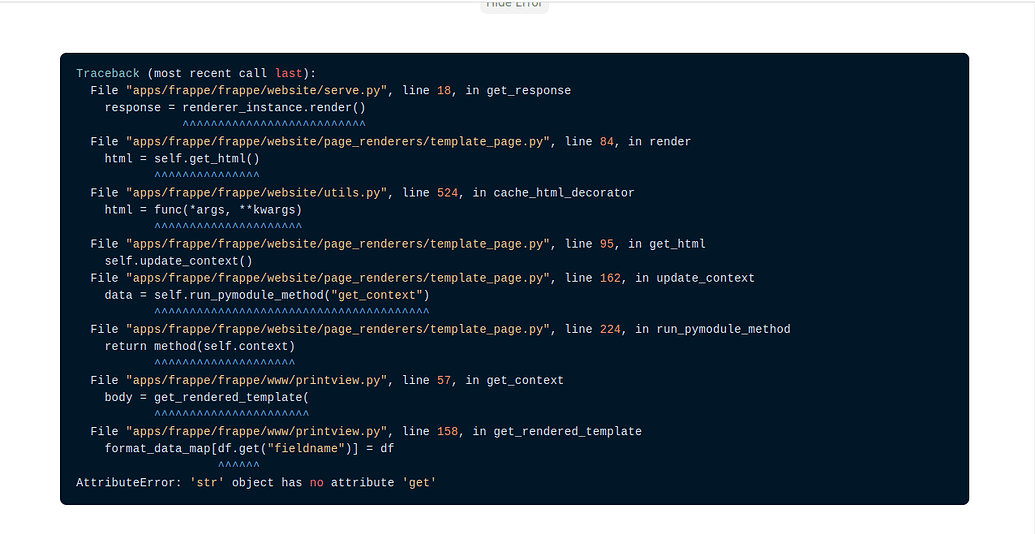Click line number 84 in traceback
Image resolution: width=1035 pixels, height=534 pixels.
click(x=606, y=142)
